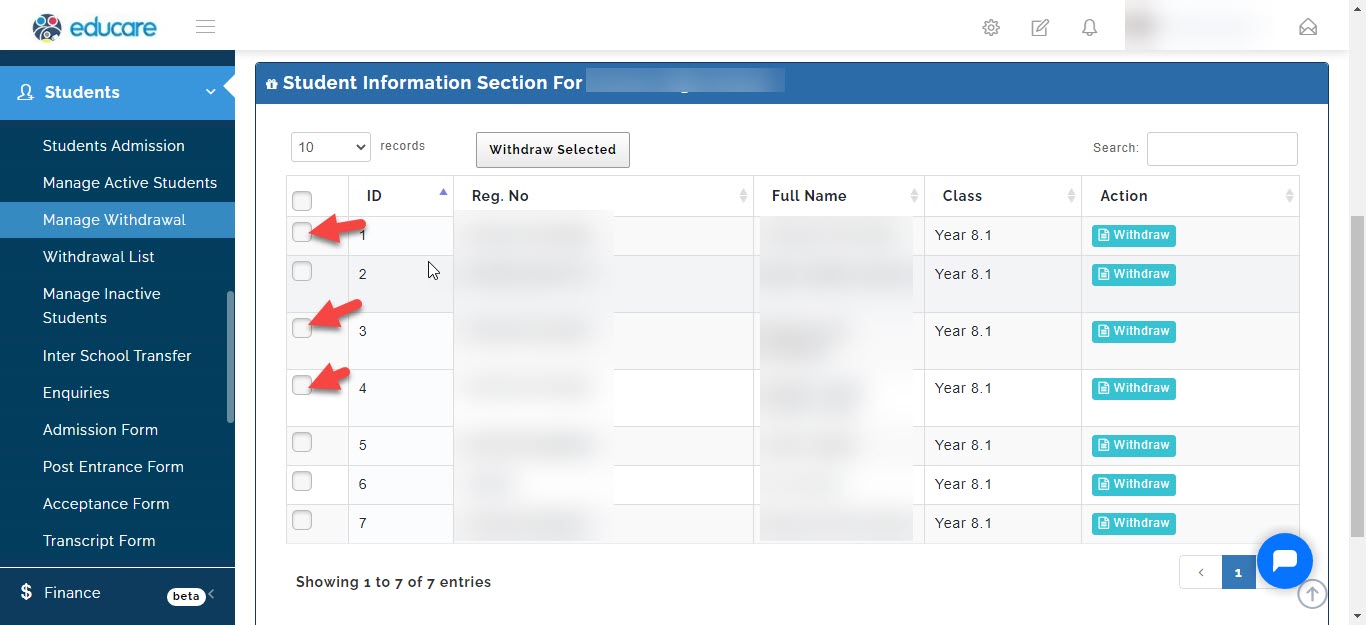Viewport: 1366px width, 625px height.
Task: Collapse the Students menu chevron
Action: click(211, 92)
